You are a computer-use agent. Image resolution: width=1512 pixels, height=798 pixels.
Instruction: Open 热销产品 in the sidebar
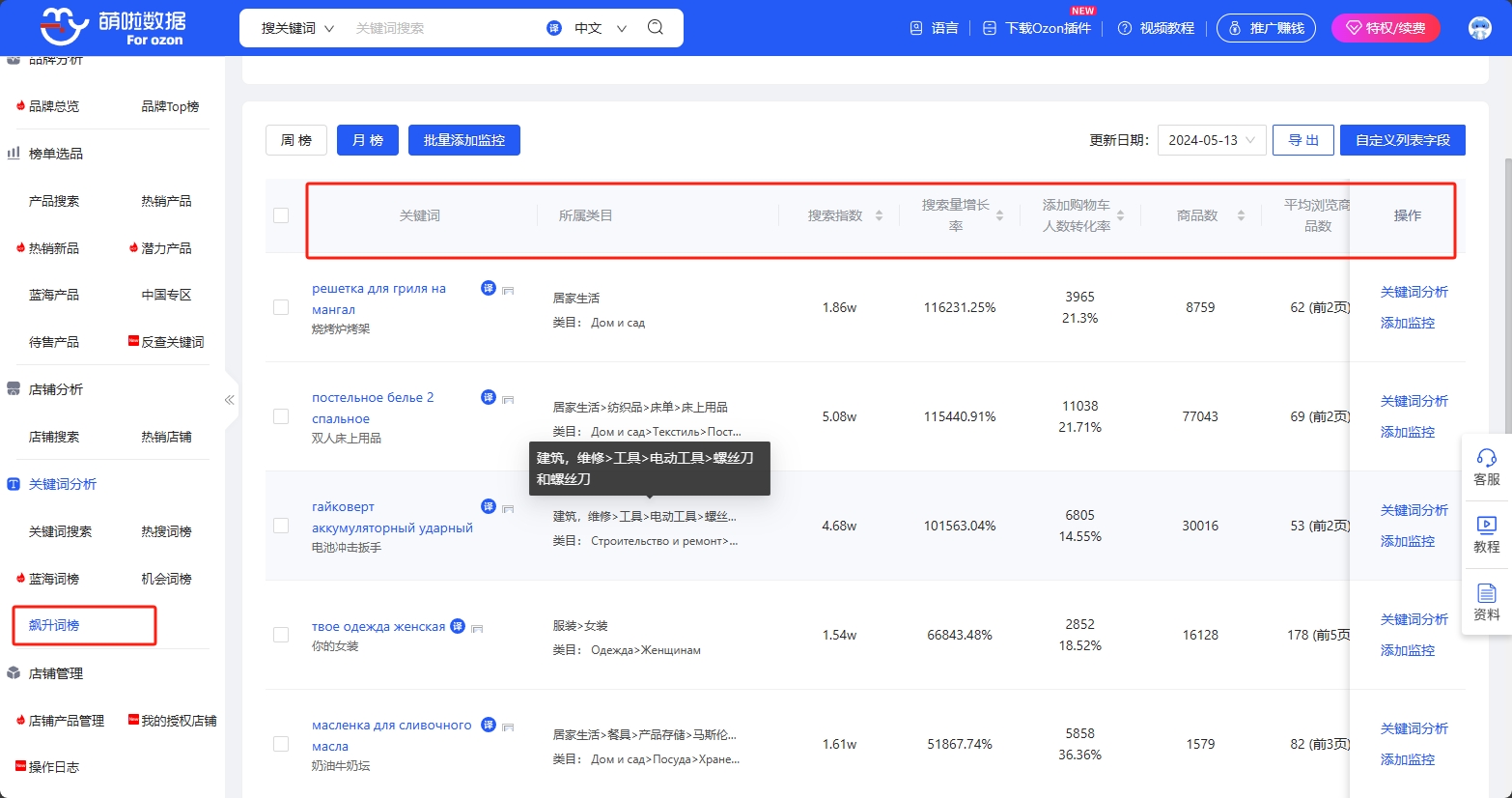point(166,201)
